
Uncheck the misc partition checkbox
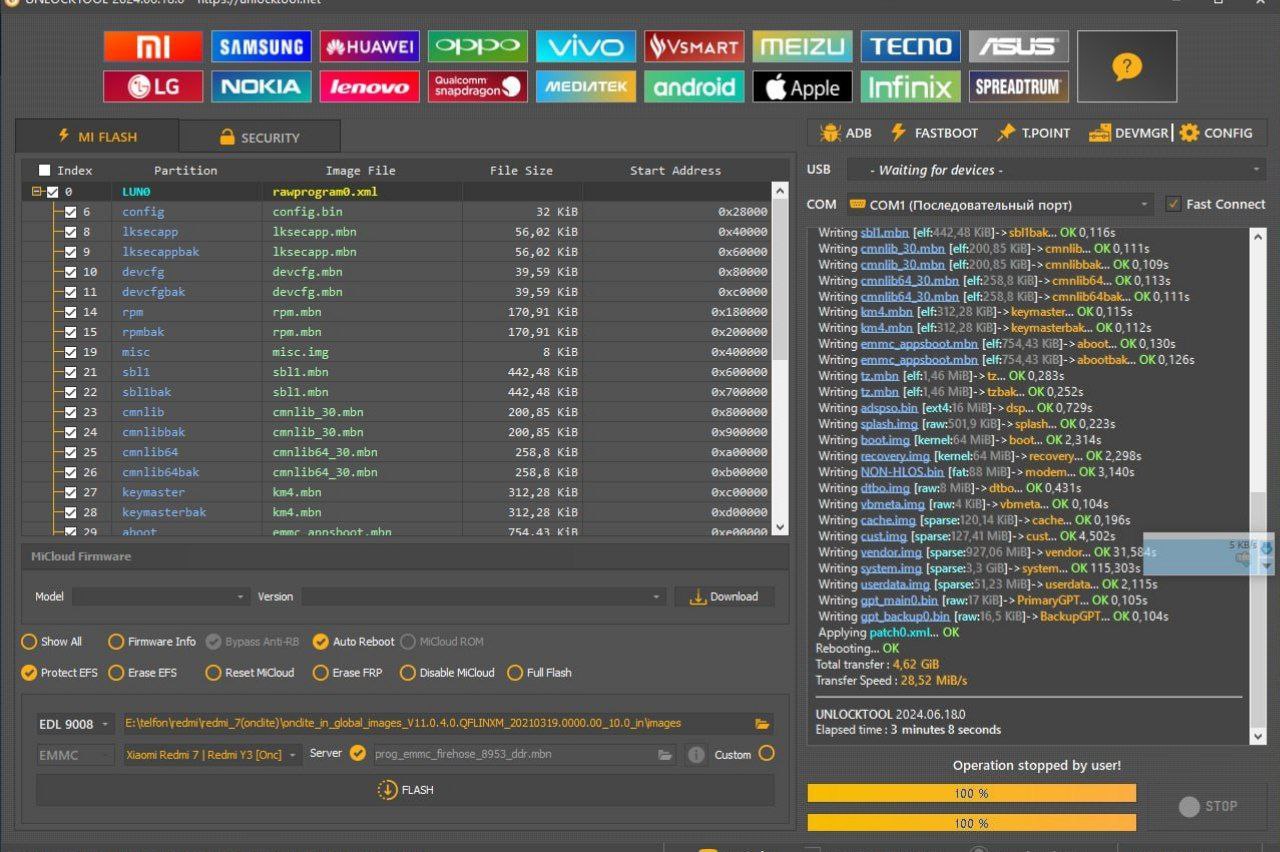pyautogui.click(x=70, y=352)
